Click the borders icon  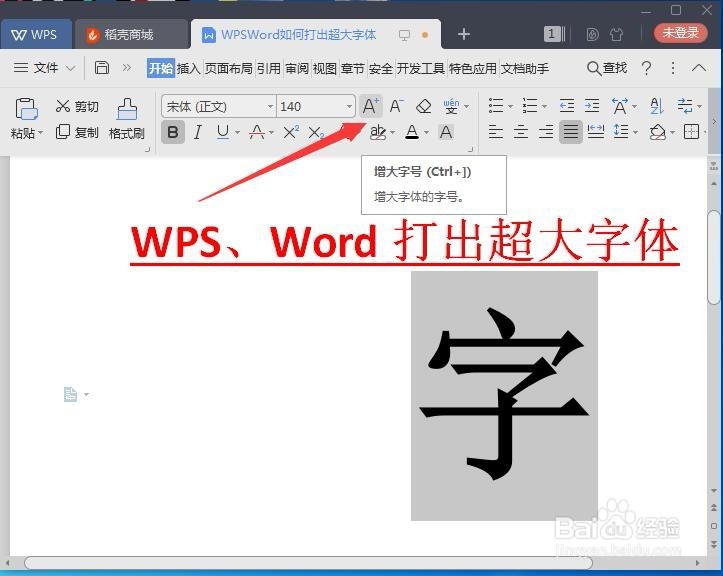(x=691, y=132)
